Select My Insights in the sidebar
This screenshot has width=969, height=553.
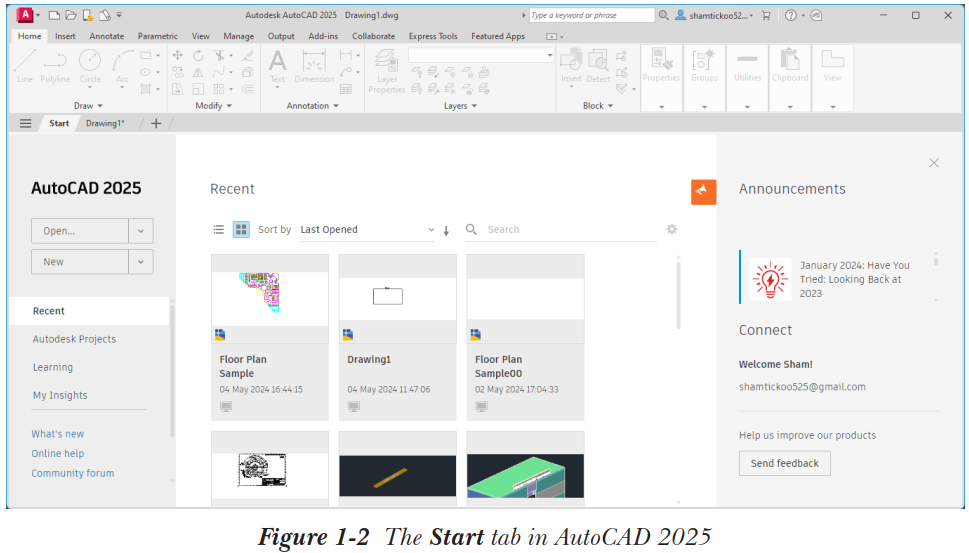[60, 395]
